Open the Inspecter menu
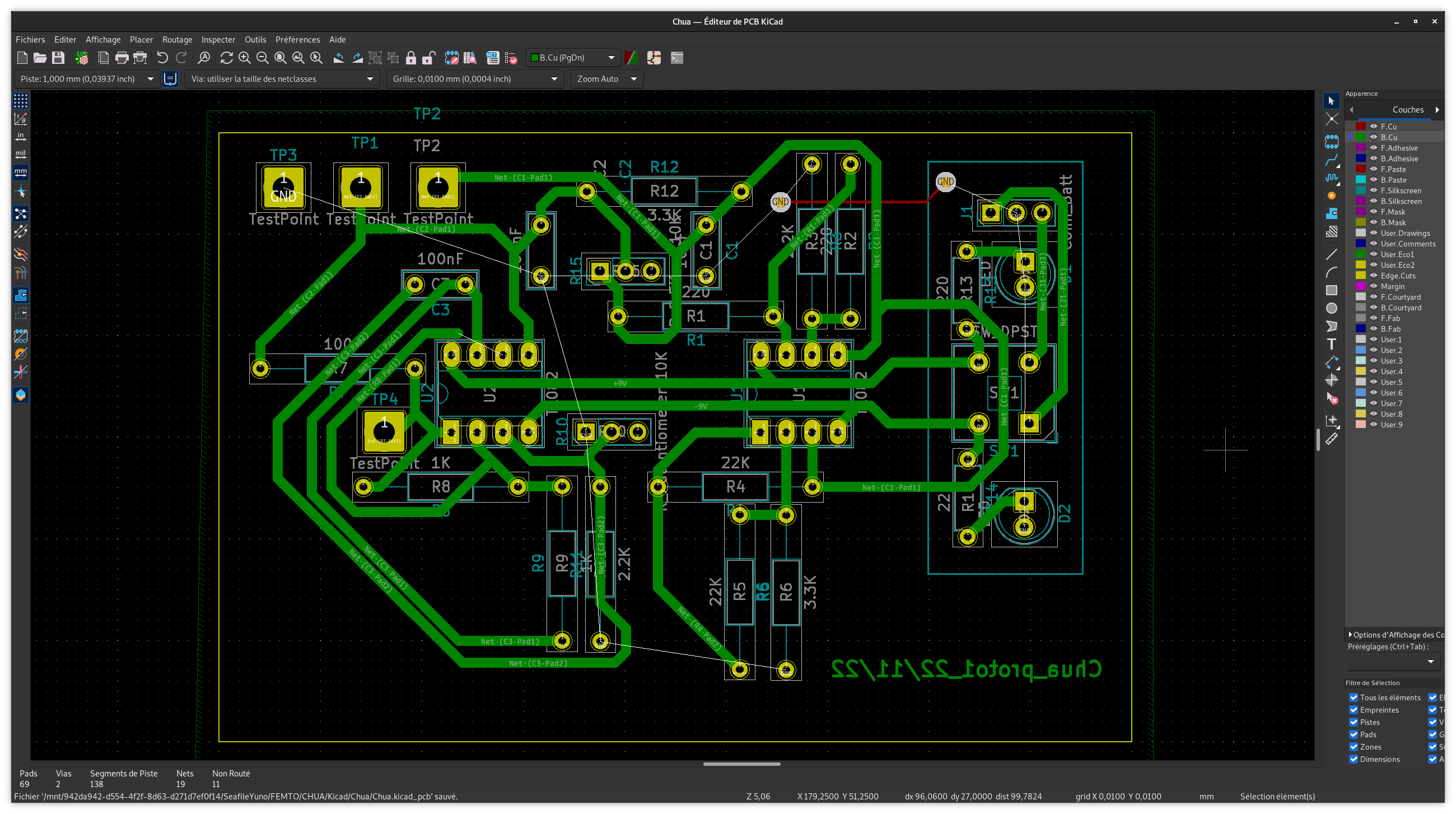The height and width of the screenshot is (814, 1456). click(x=218, y=40)
